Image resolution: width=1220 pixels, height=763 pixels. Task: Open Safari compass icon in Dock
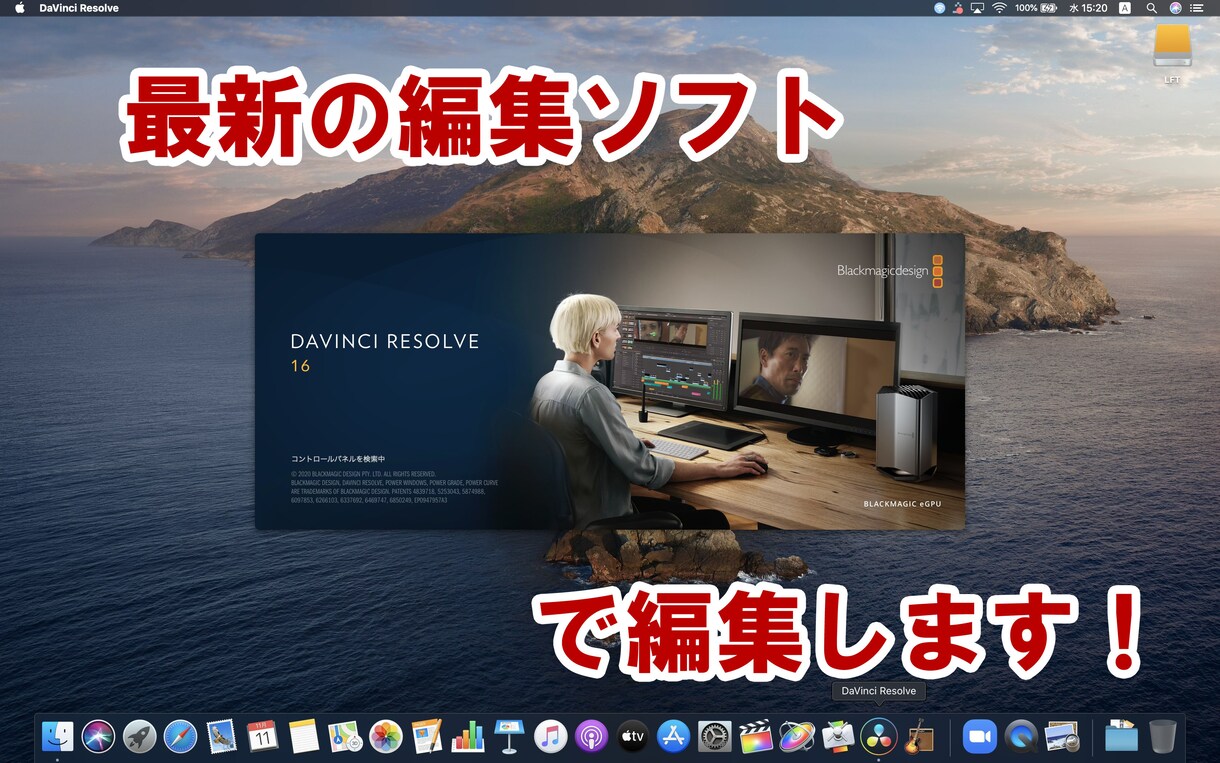tap(180, 737)
